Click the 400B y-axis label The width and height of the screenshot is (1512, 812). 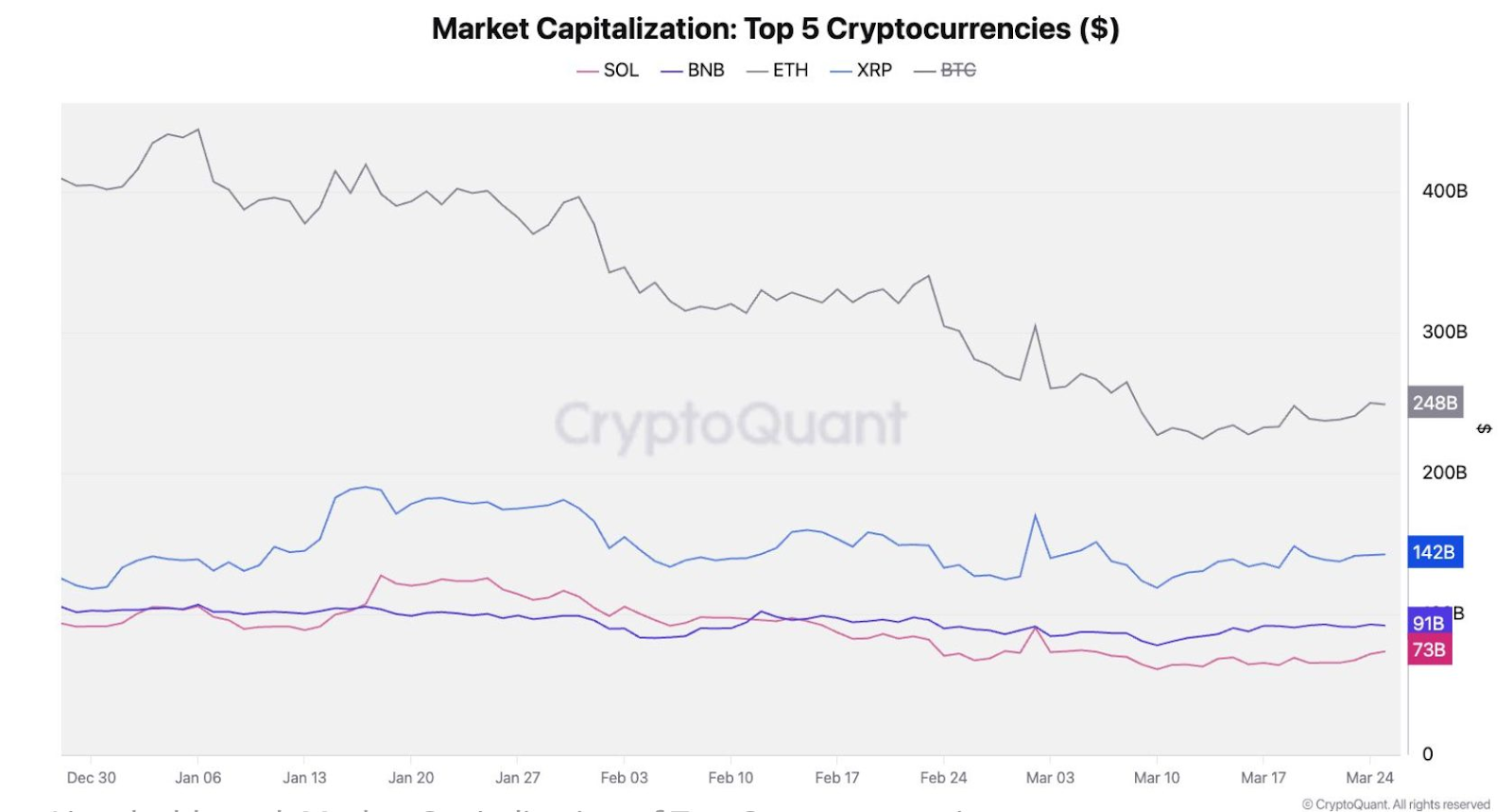coord(1444,191)
